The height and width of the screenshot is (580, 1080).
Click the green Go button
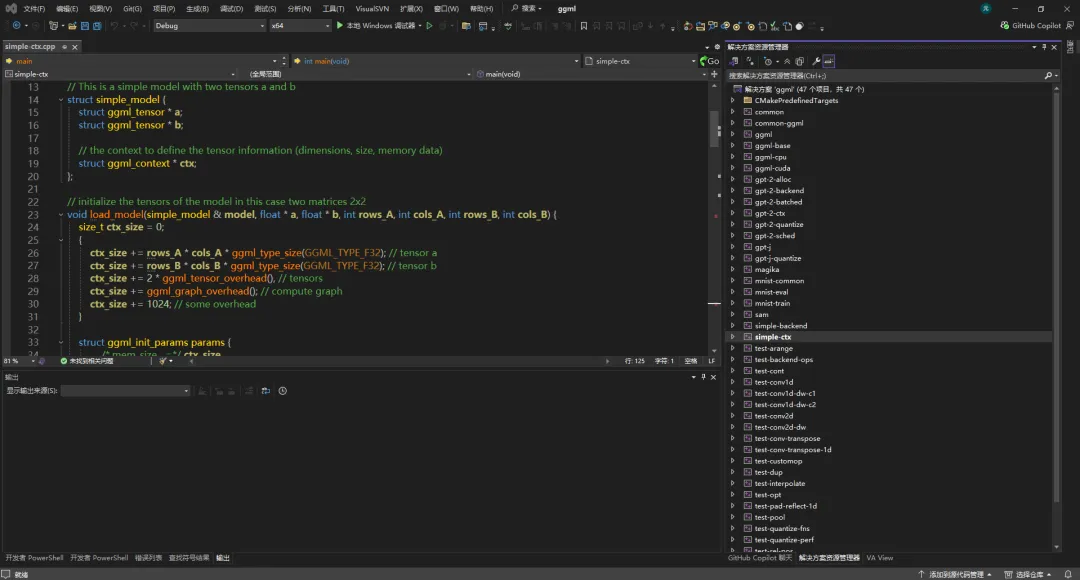709,61
